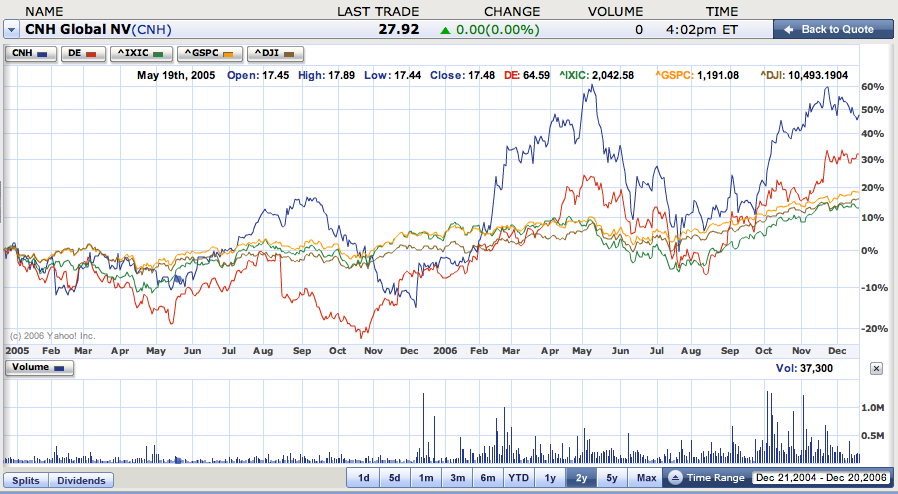The height and width of the screenshot is (494, 898).
Task: Select the YTD time range
Action: 519,477
